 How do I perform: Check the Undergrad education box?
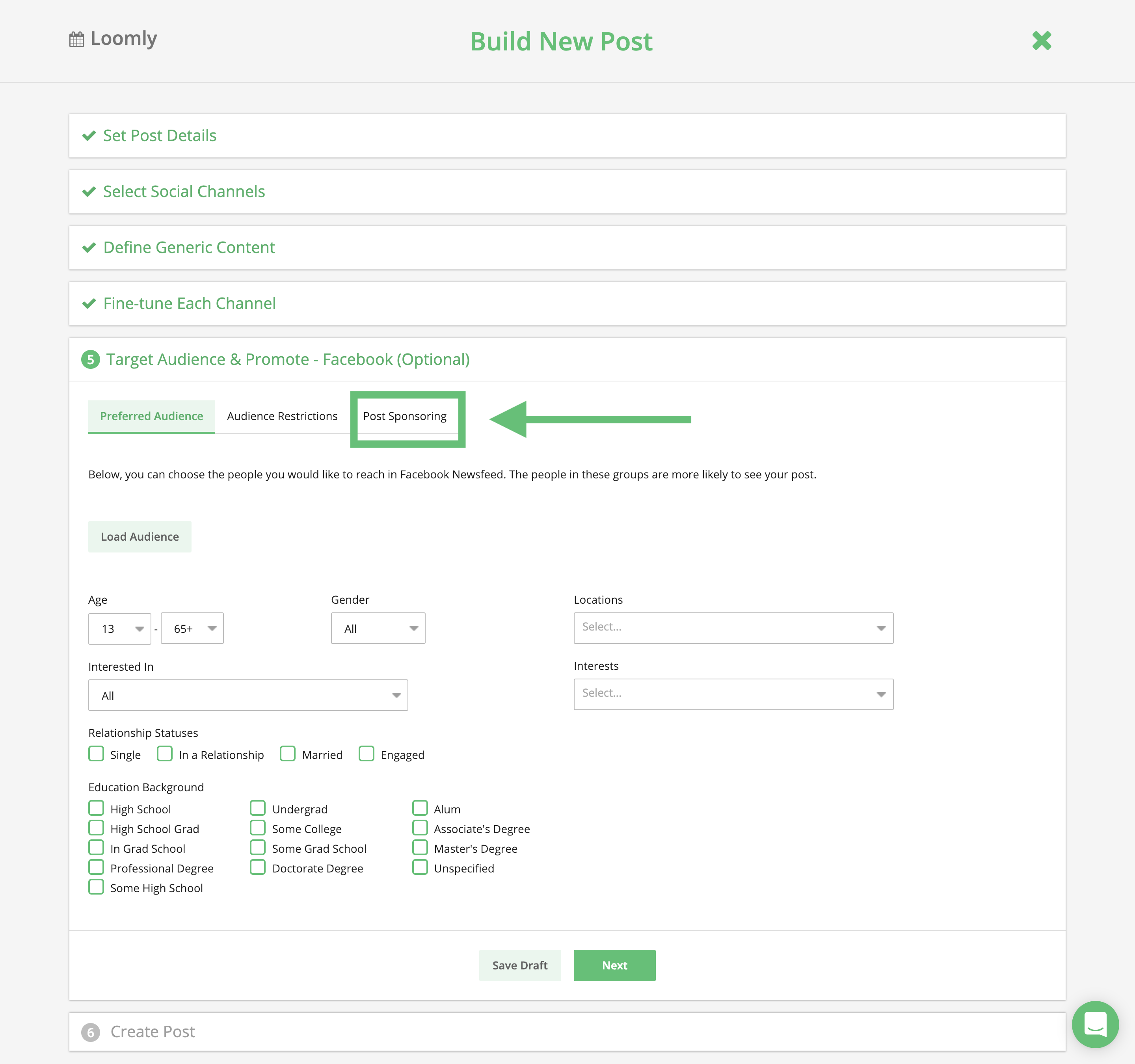tap(257, 808)
